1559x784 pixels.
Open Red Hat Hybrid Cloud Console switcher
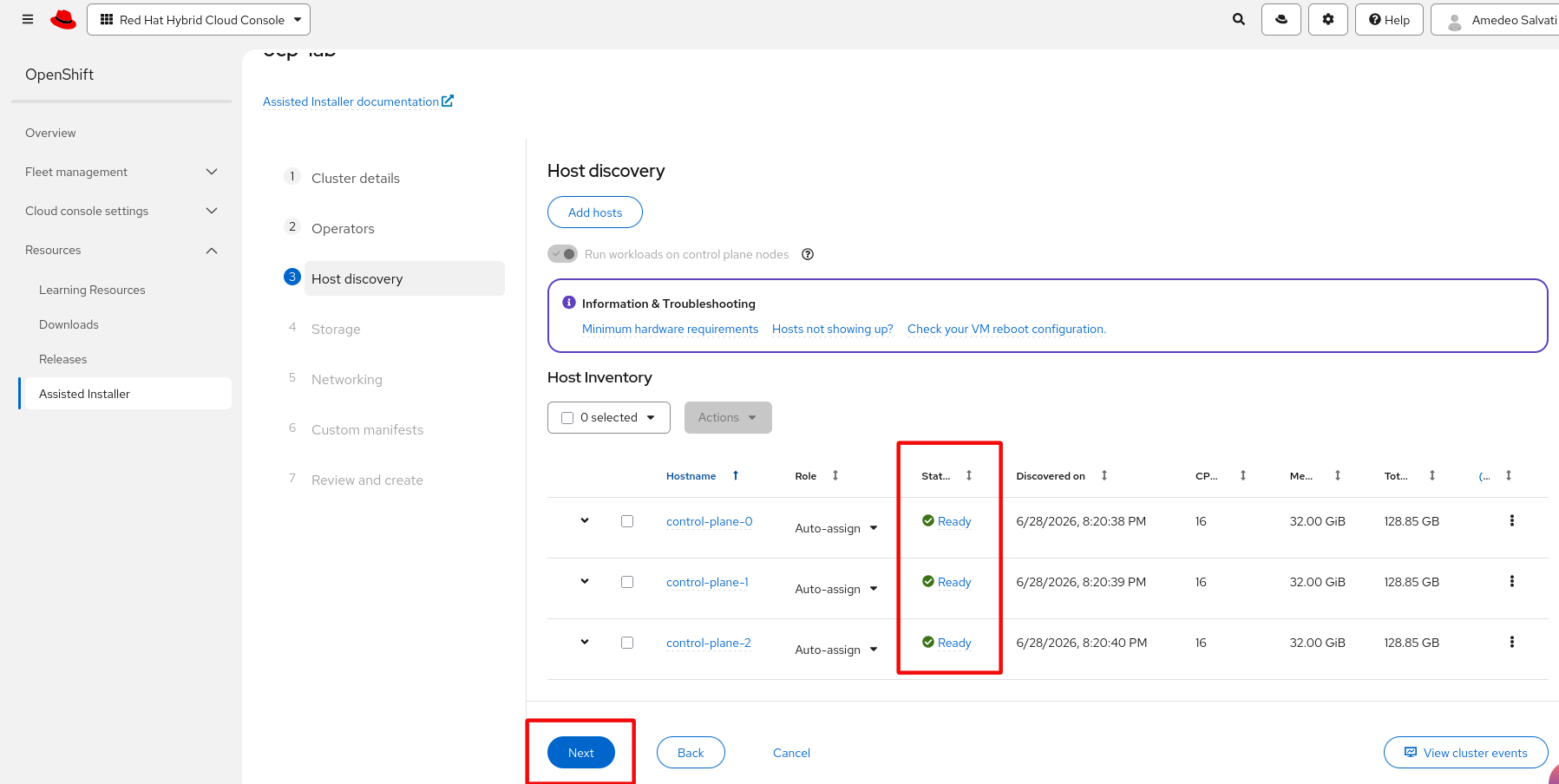[199, 19]
